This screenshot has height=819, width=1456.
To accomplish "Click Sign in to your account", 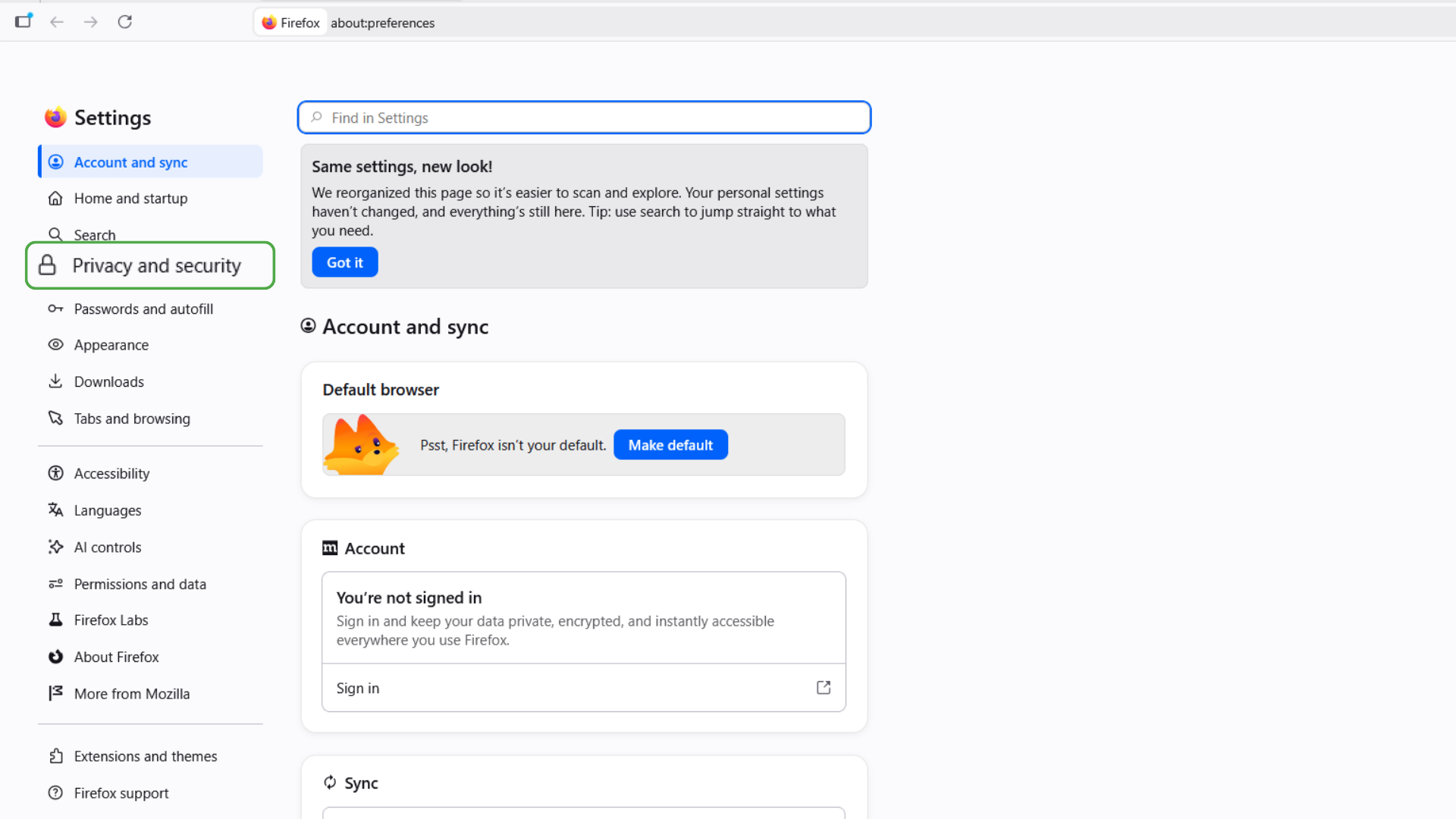I will [584, 688].
